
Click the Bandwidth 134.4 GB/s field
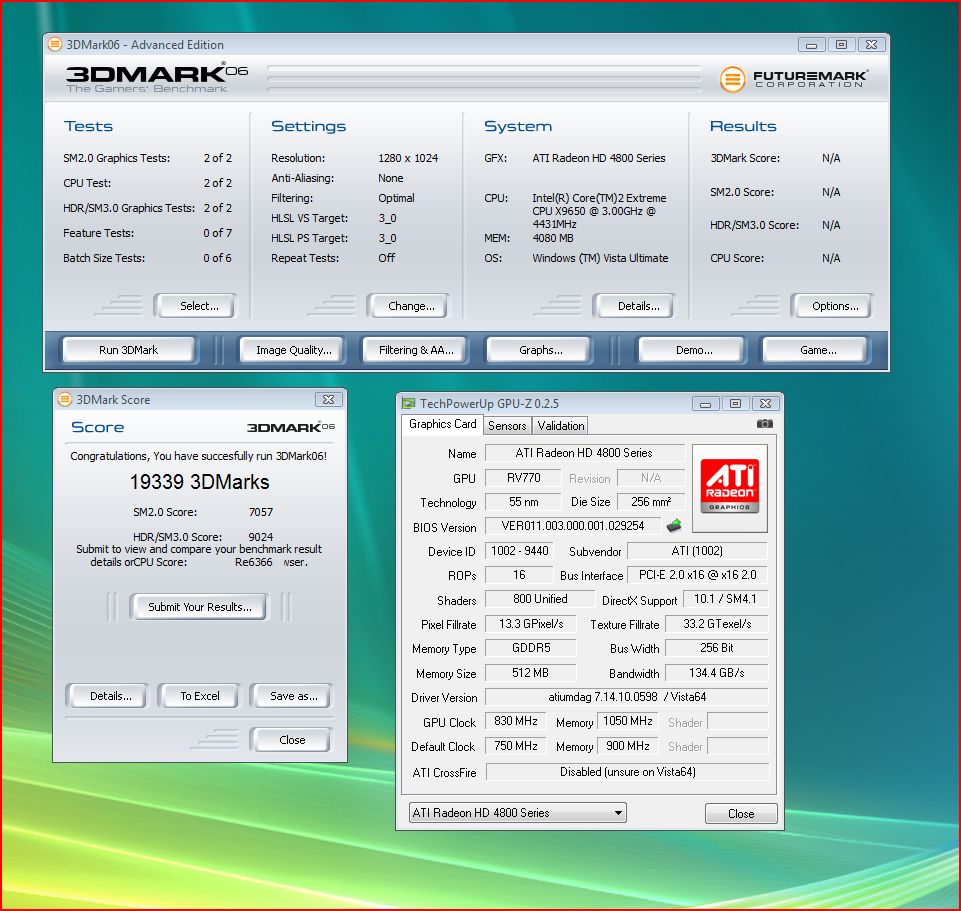[x=716, y=673]
